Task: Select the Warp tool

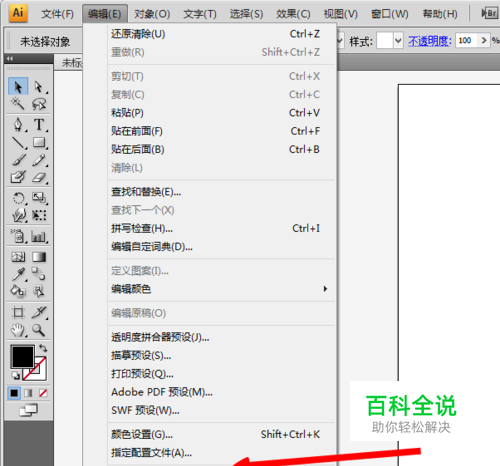Action: 18,215
